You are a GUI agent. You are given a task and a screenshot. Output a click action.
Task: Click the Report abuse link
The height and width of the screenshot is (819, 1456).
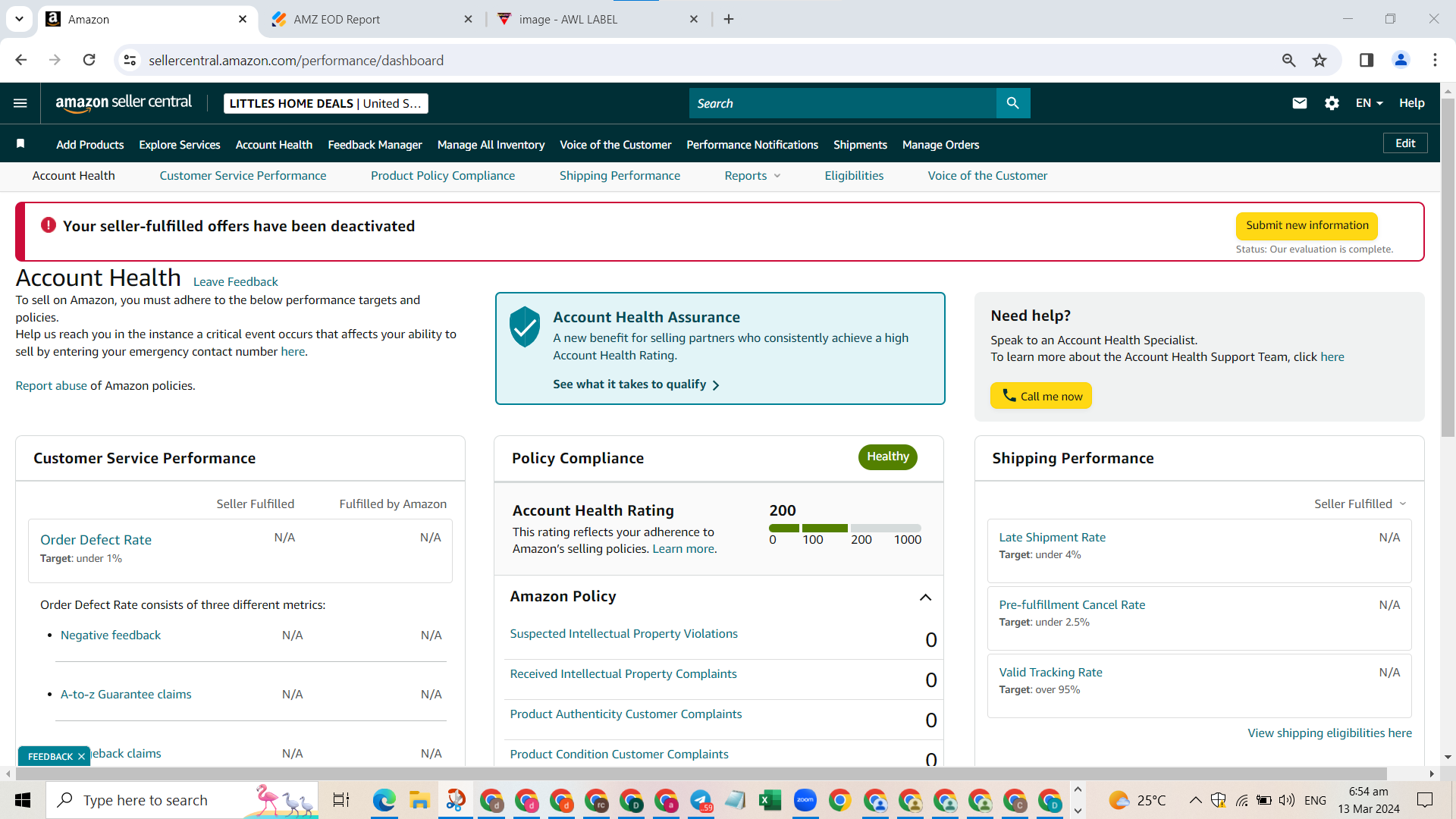coord(51,386)
